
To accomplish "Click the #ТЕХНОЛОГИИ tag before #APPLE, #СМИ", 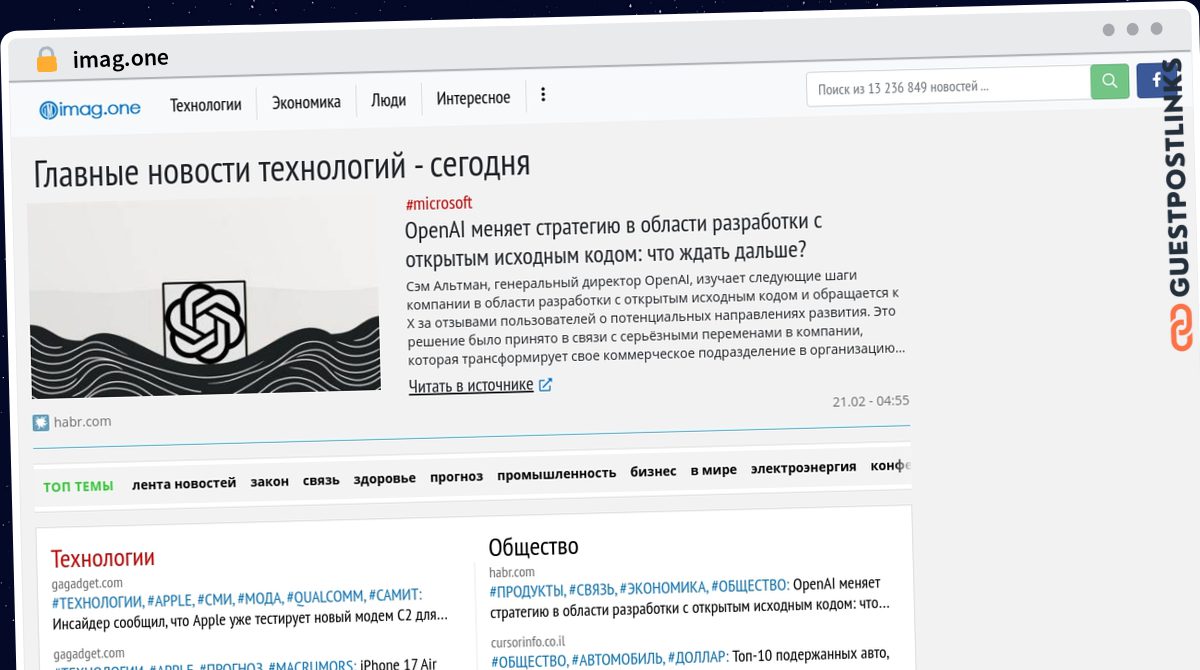I will (97, 601).
